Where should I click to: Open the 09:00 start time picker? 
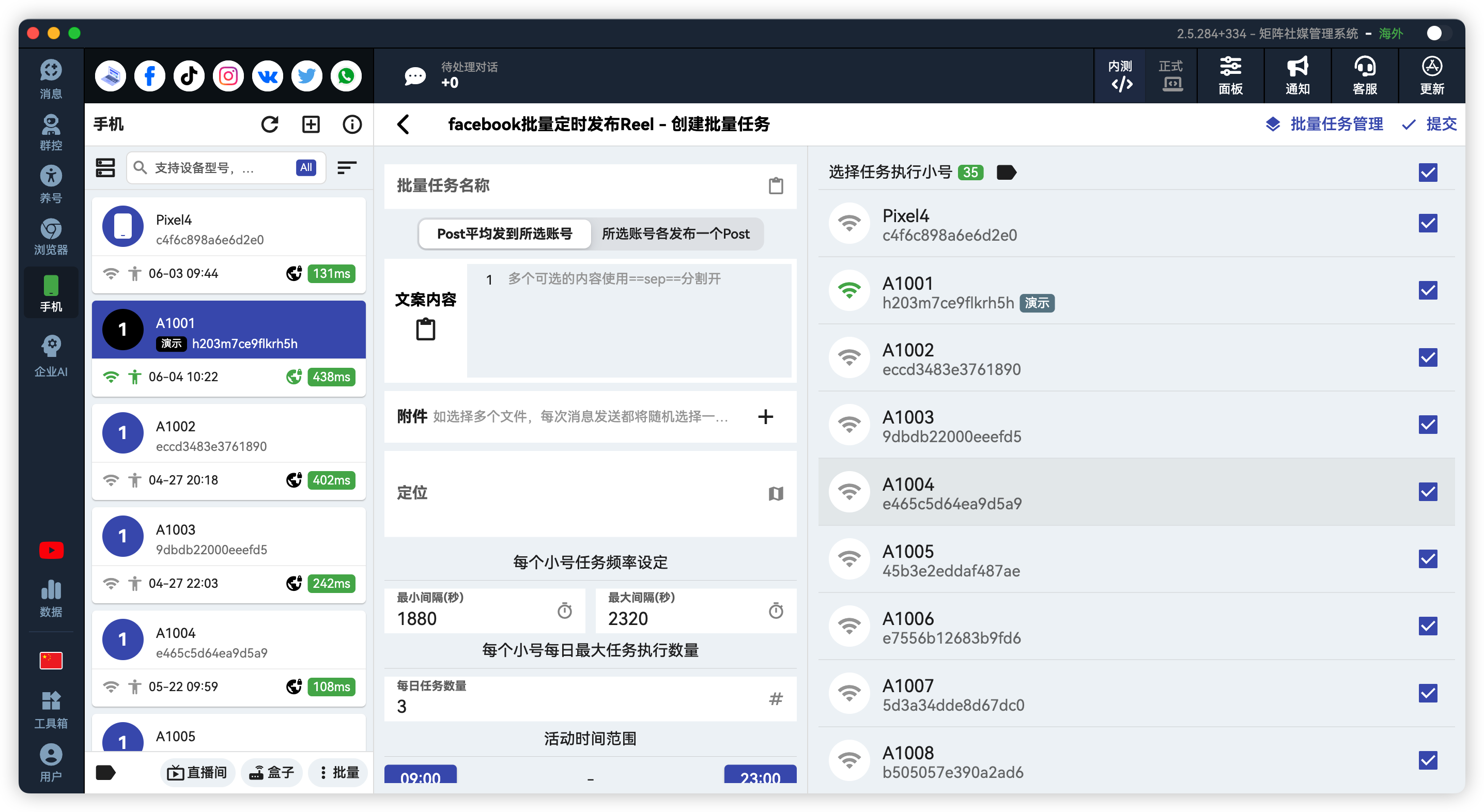pyautogui.click(x=421, y=774)
